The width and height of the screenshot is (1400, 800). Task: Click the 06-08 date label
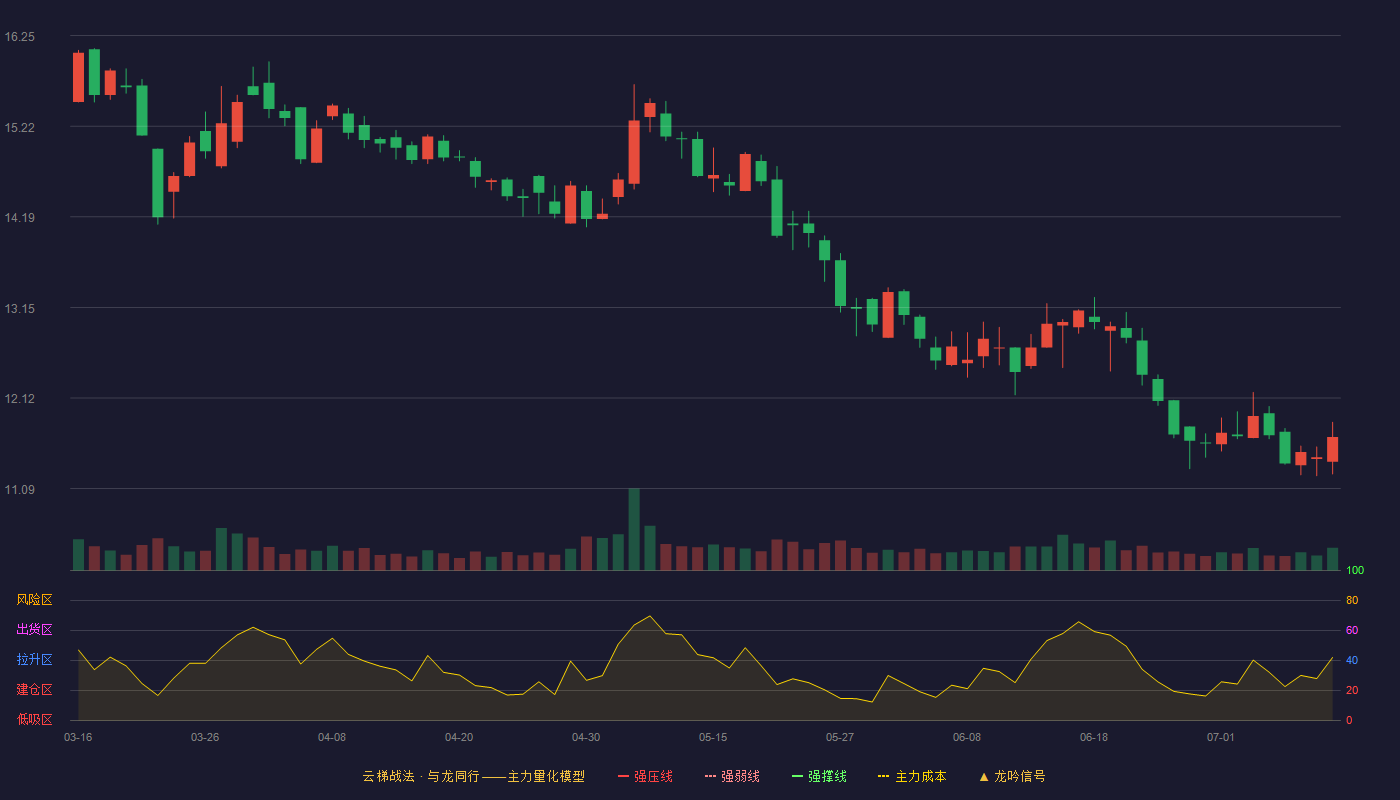click(x=967, y=737)
